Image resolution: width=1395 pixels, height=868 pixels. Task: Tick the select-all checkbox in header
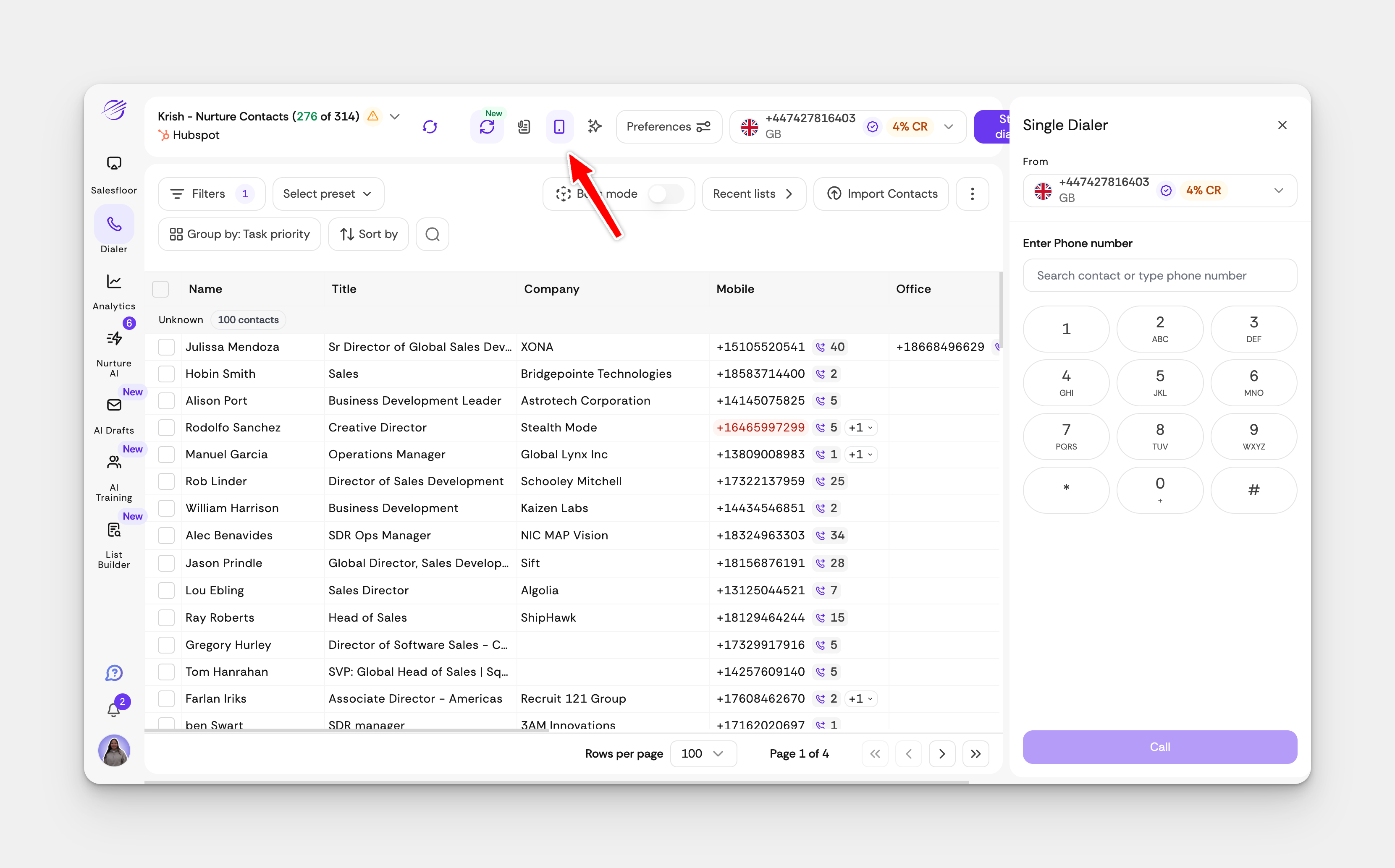160,289
